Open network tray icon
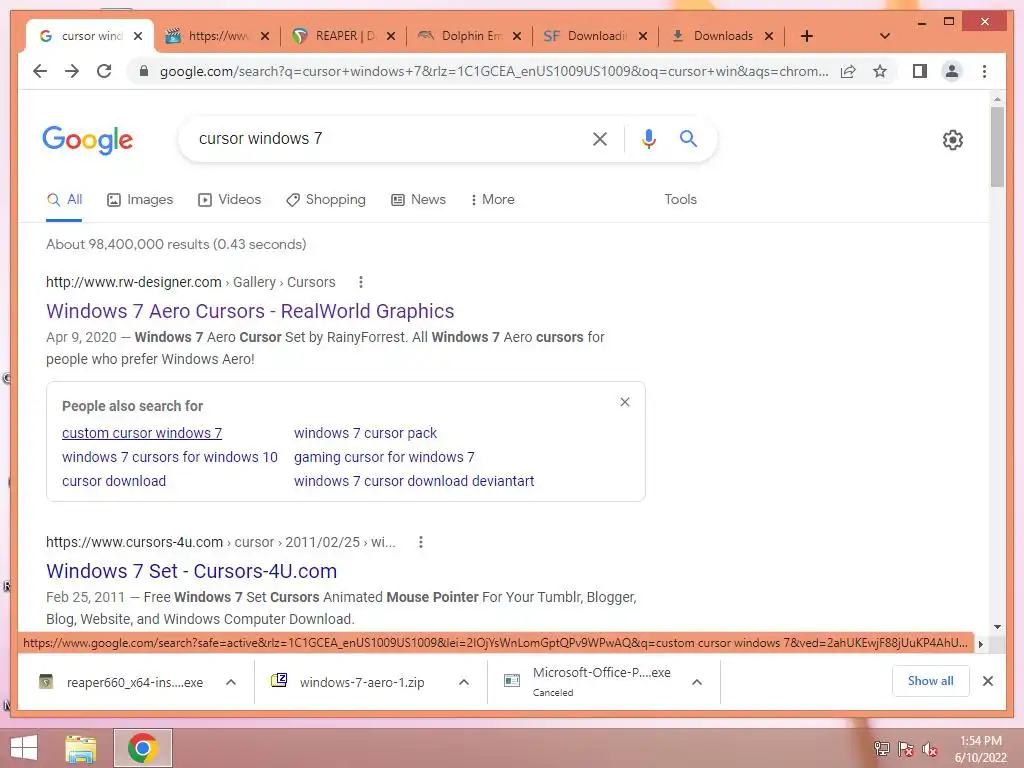 (x=882, y=749)
